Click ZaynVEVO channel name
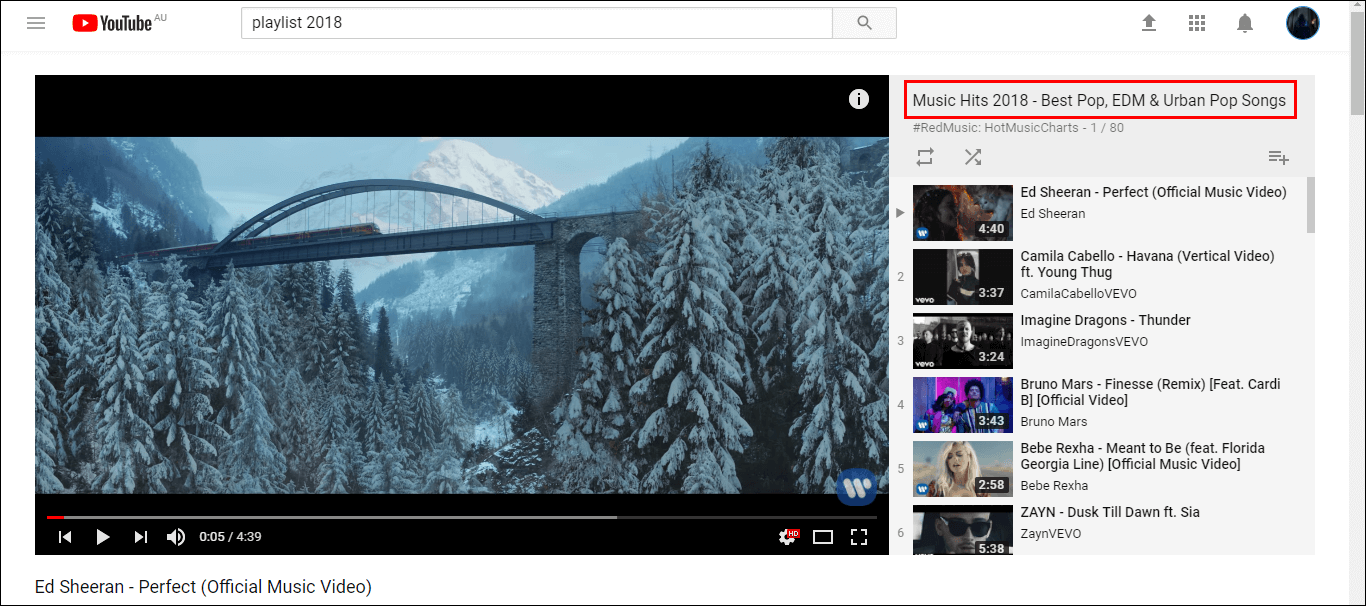The height and width of the screenshot is (606, 1366). (x=1050, y=534)
